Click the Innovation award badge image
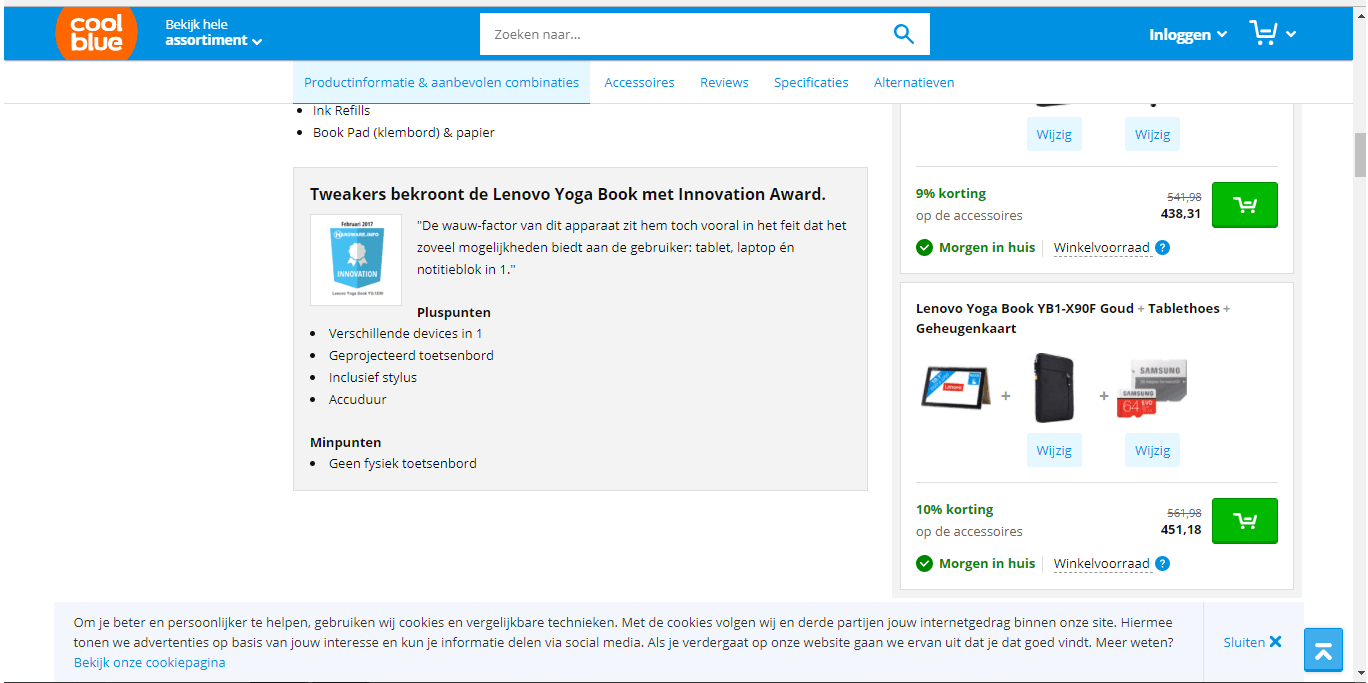The image size is (1368, 683). (356, 260)
